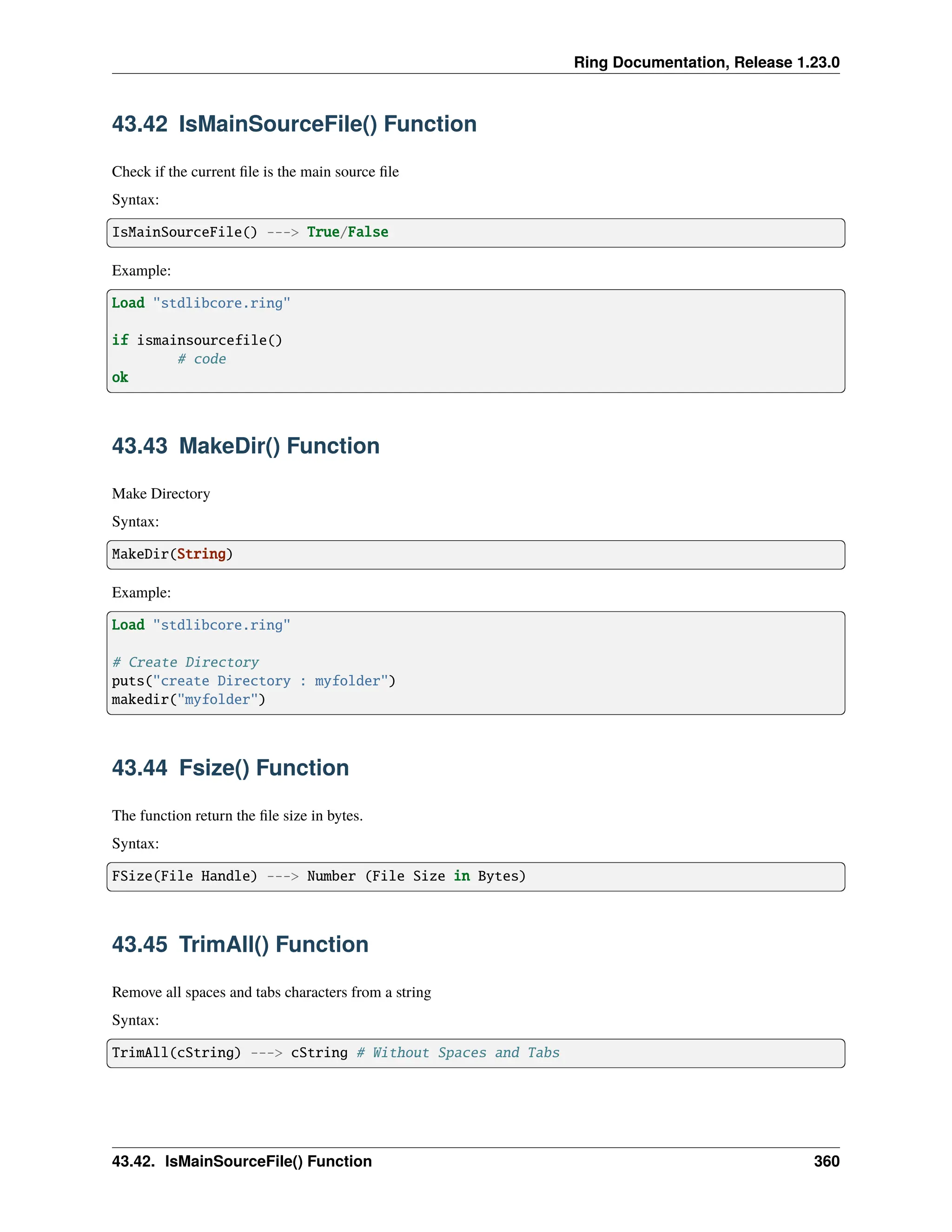Click page number 360 in the footer
Screen dimensions: 952x1232
point(826,1161)
